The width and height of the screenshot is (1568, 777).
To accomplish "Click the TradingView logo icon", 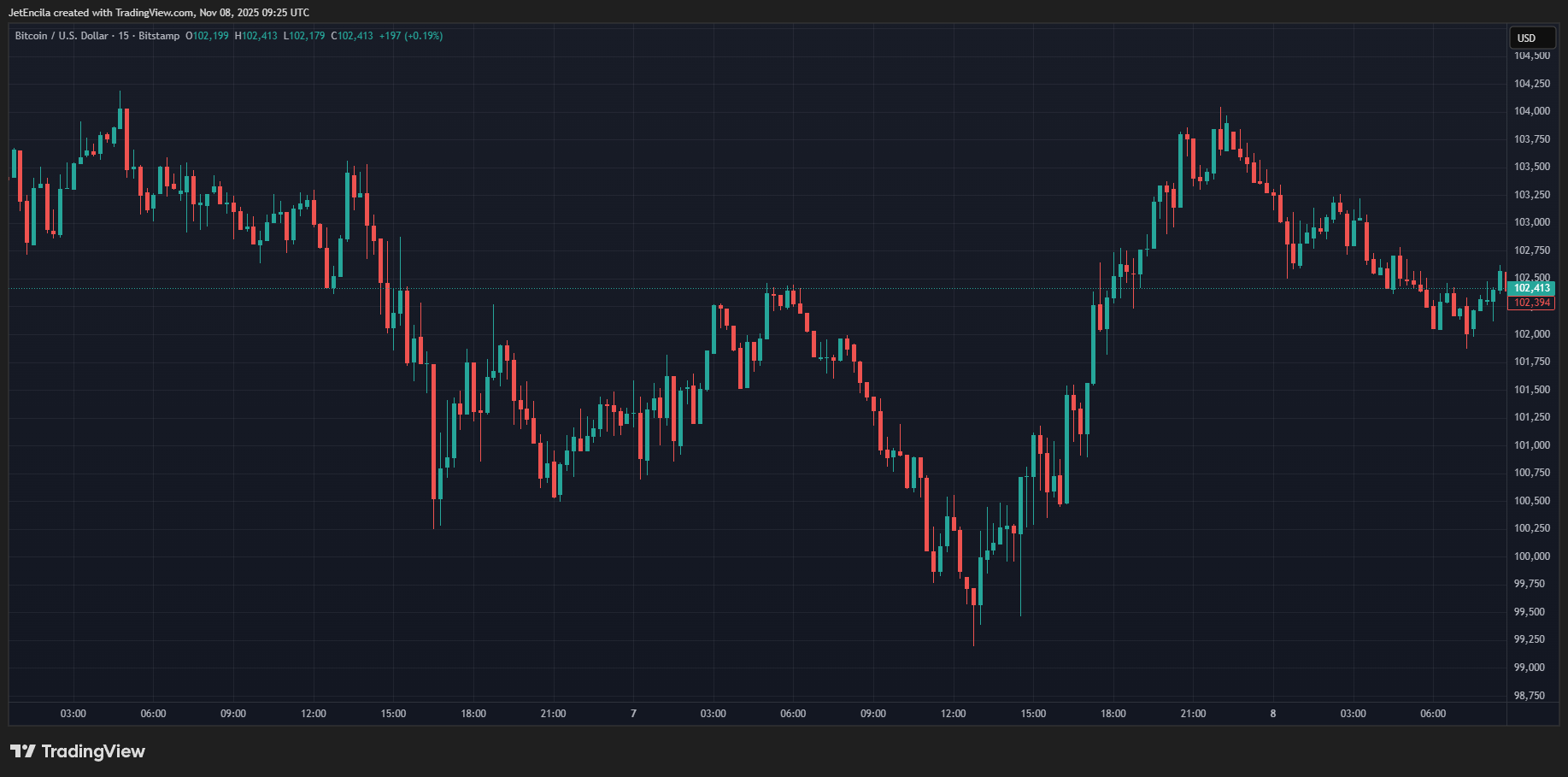I will coord(23,751).
